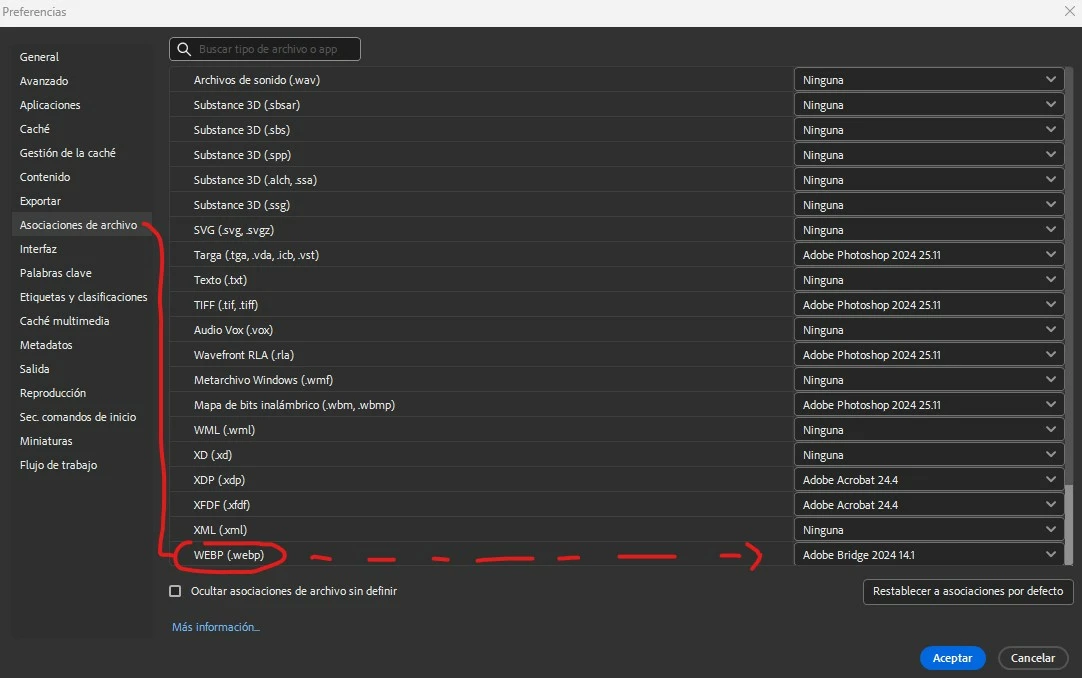
Task: Select the WEBP (.webp) row label
Action: (229, 555)
